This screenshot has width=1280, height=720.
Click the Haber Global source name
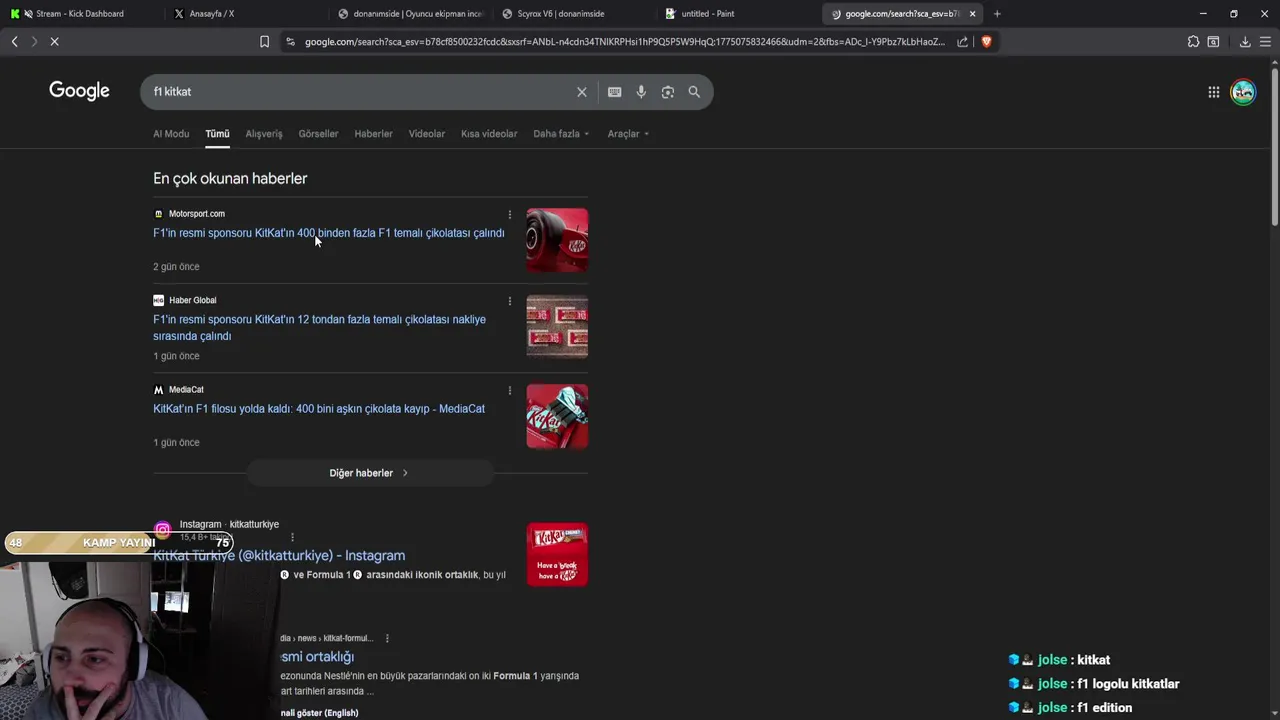pyautogui.click(x=193, y=301)
